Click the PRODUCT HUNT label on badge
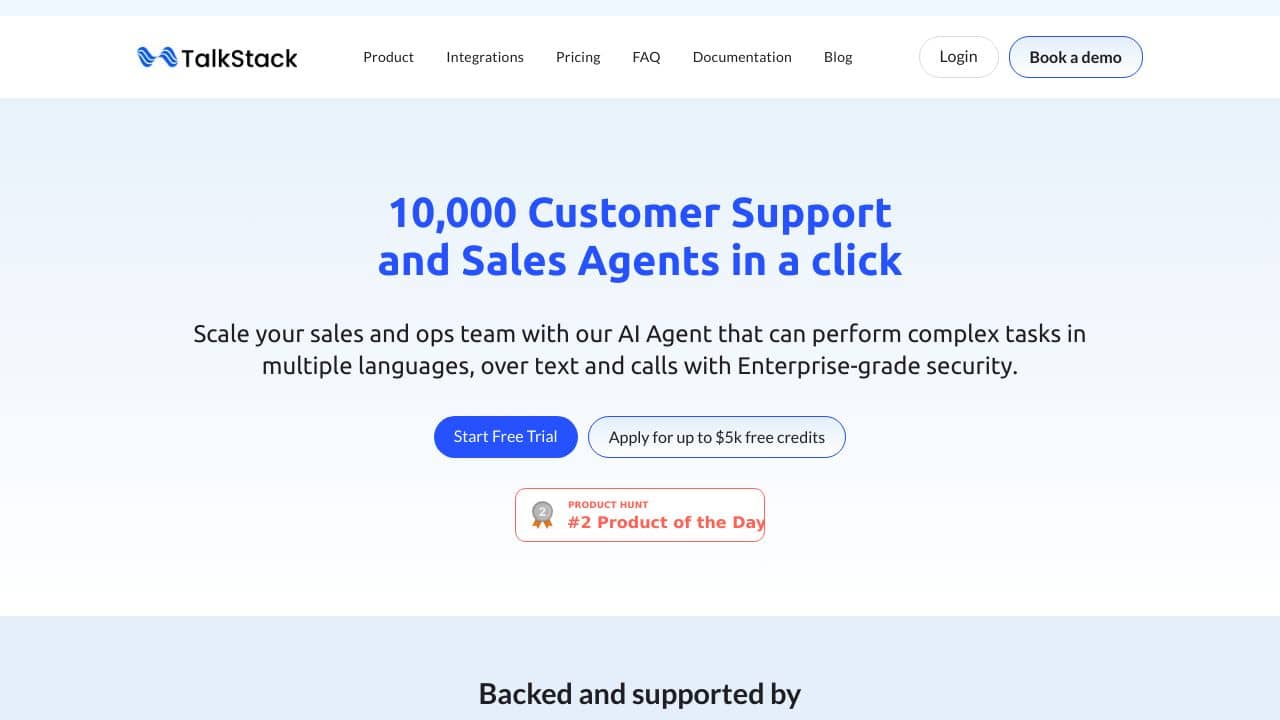 (x=608, y=504)
